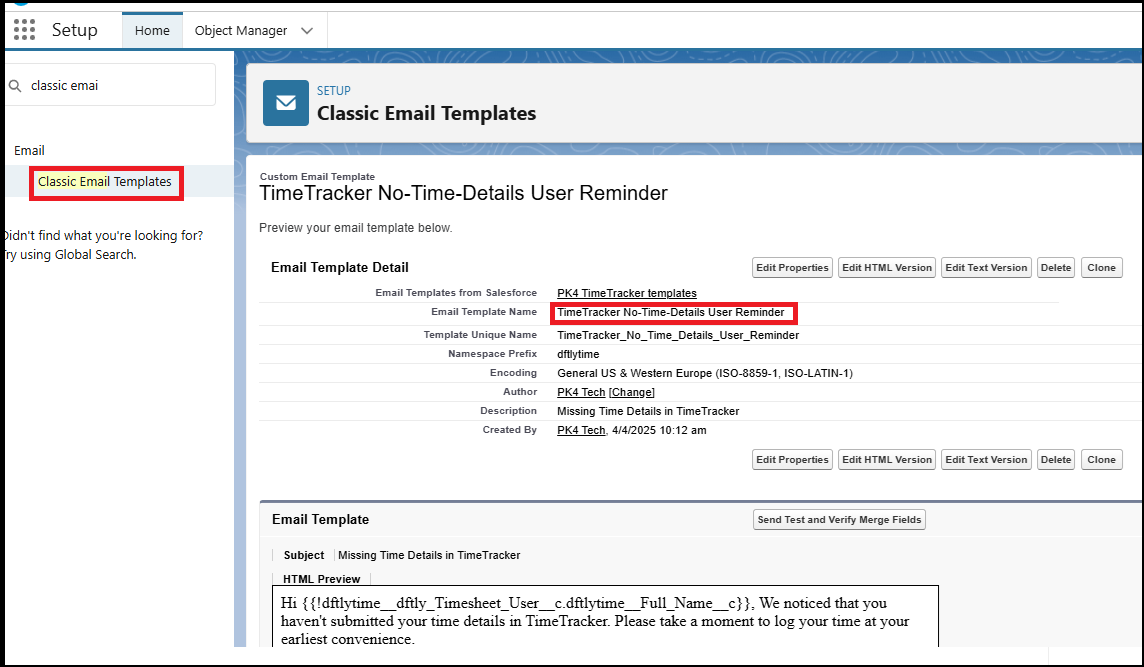
Task: Click the General US & Western Europe encoding
Action: tap(705, 373)
